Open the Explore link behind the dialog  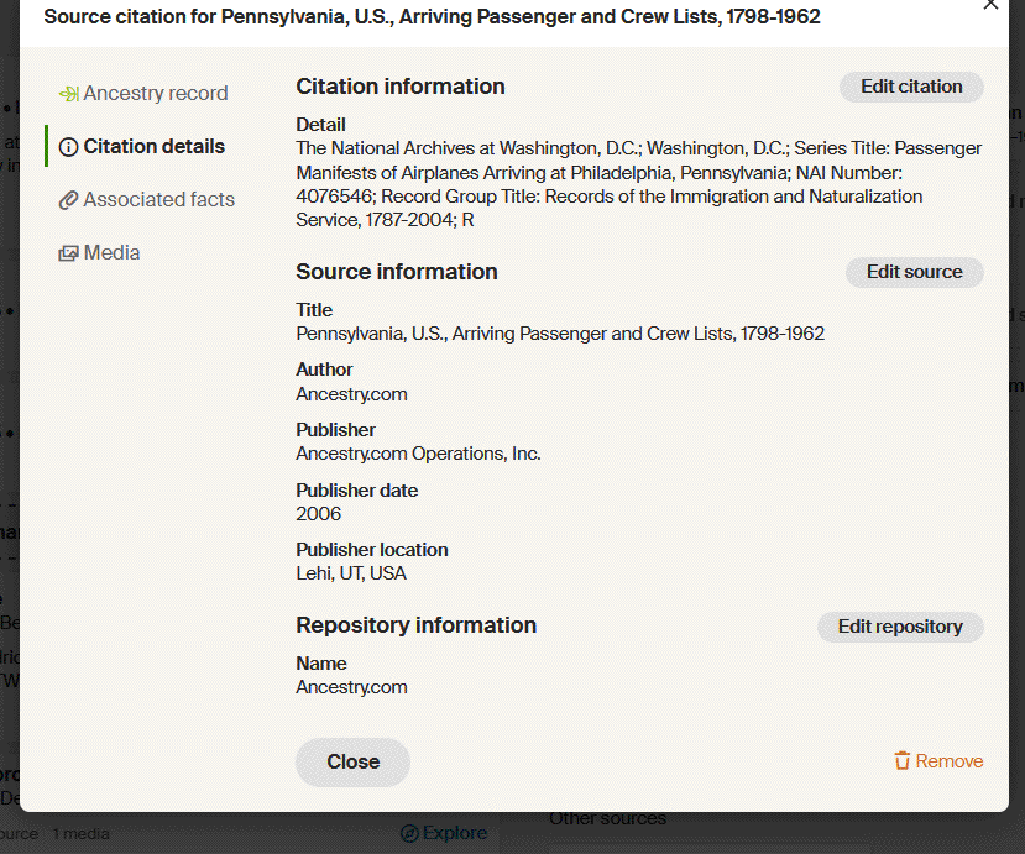tap(454, 833)
